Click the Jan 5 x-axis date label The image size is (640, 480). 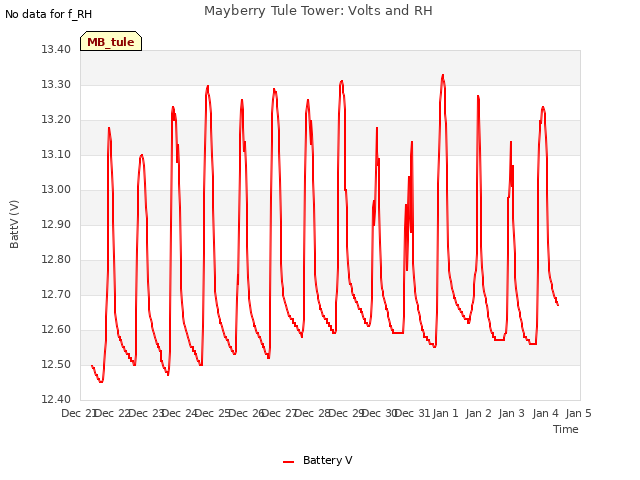pos(578,413)
